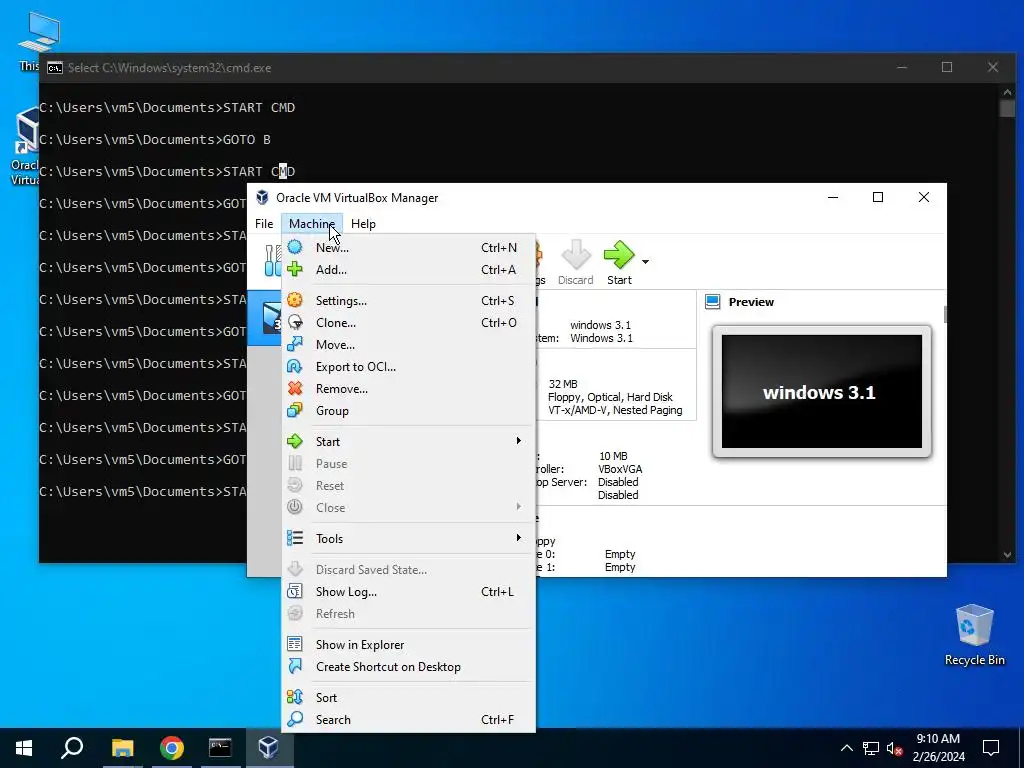
Task: Select Group menu entry
Action: (x=409, y=411)
